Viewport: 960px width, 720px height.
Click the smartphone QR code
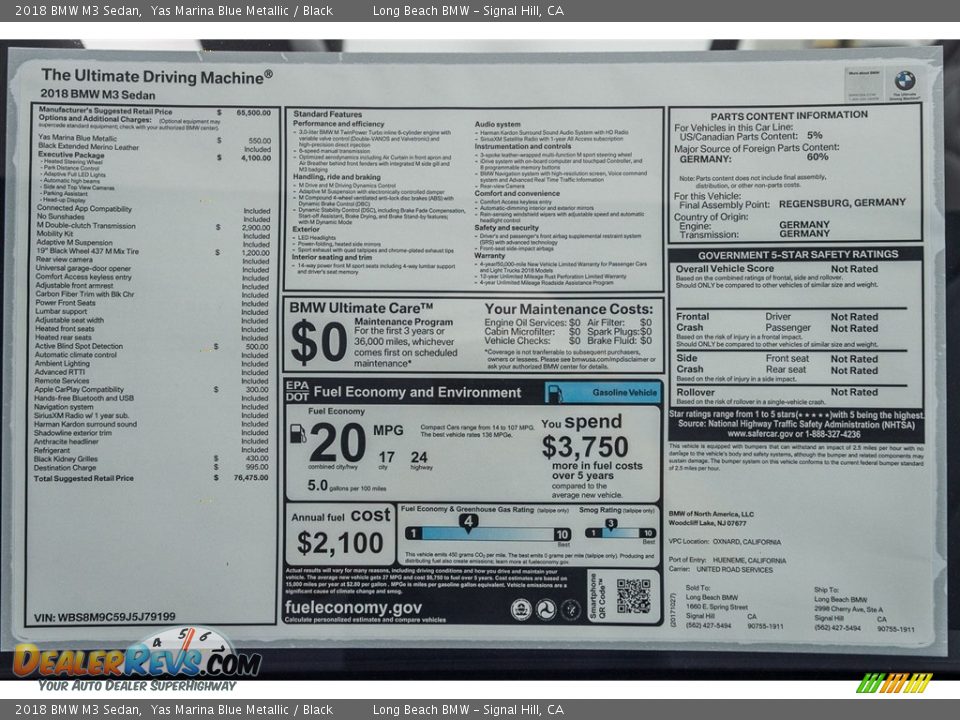(x=633, y=596)
